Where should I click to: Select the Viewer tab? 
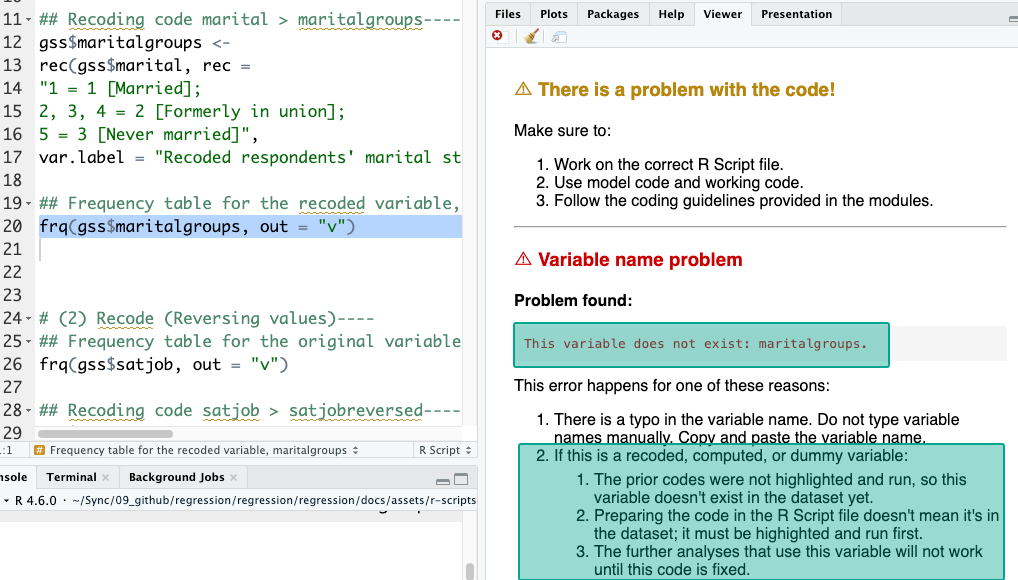[723, 14]
